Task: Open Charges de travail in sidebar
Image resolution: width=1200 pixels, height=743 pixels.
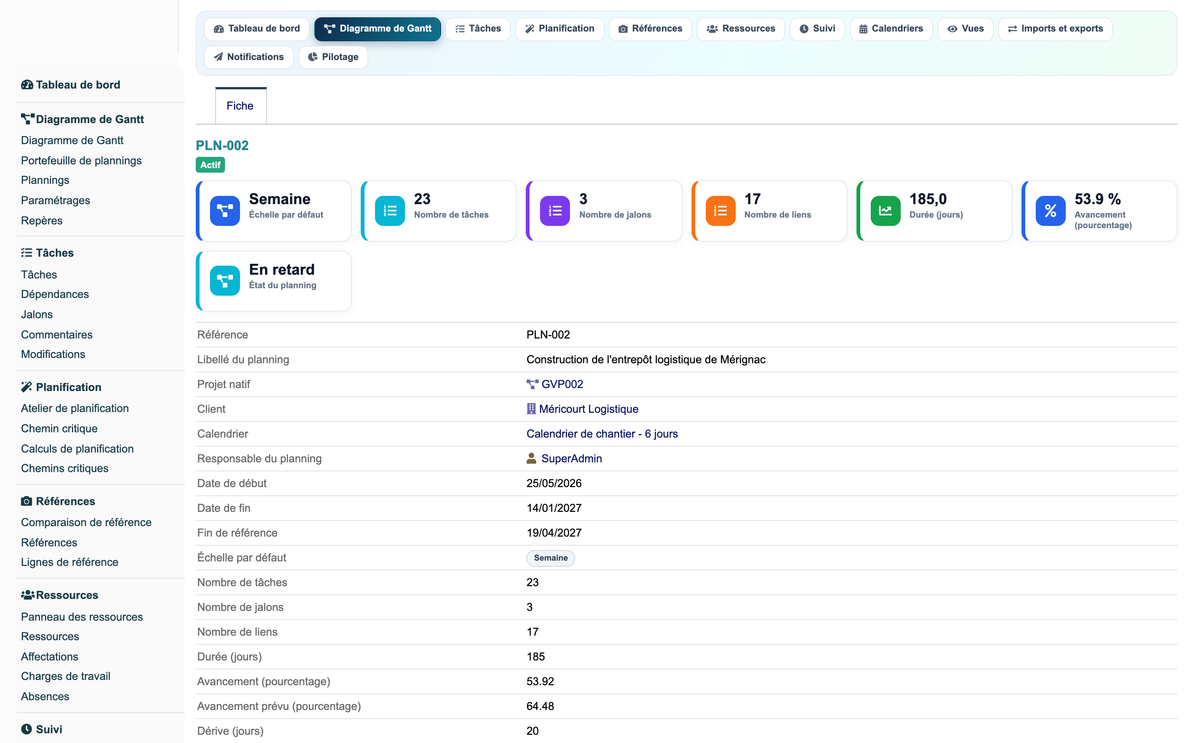Action: point(66,677)
